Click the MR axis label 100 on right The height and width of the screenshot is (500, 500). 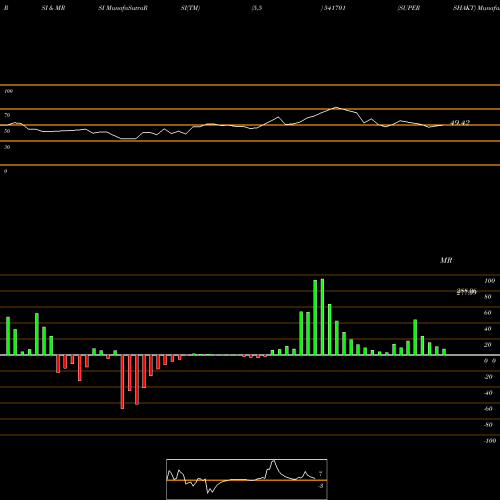[x=489, y=281]
